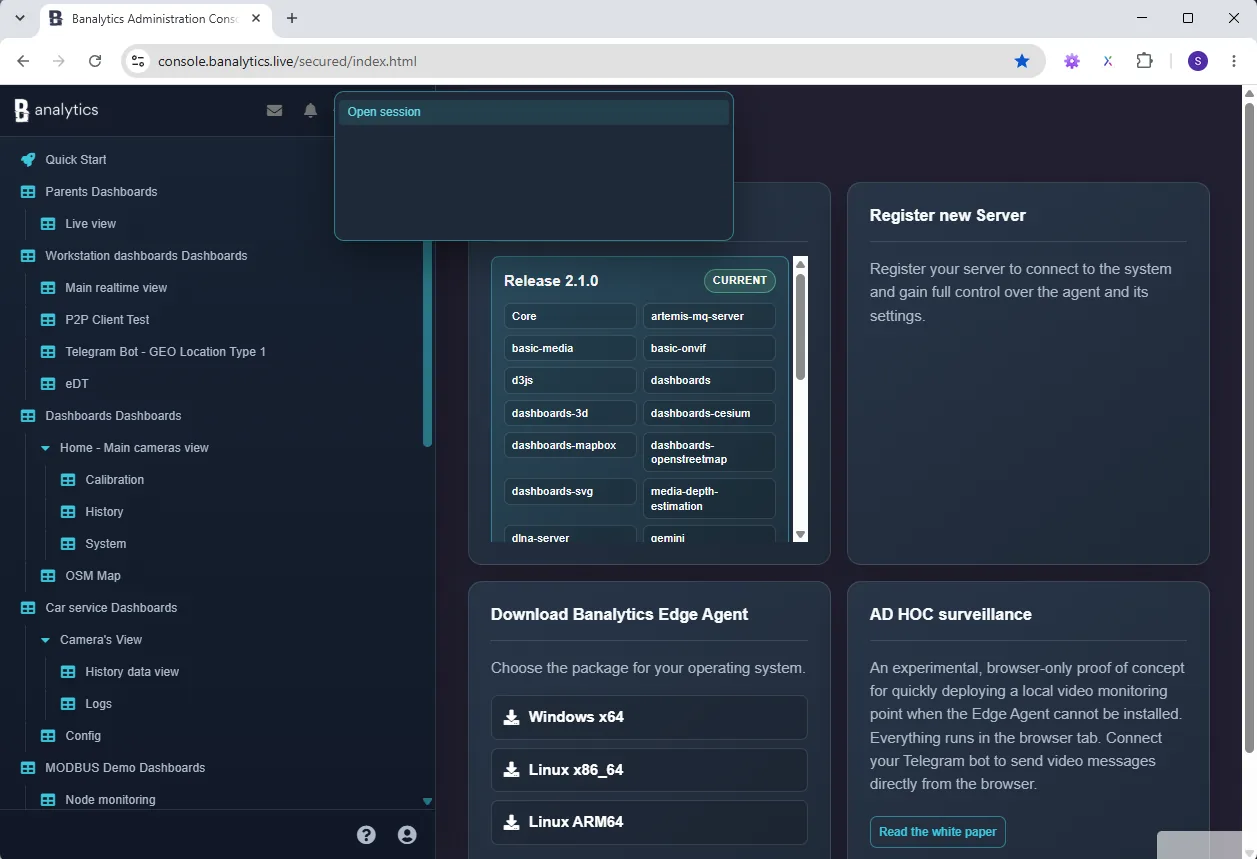Open the notifications bell icon
1257x859 pixels.
[x=310, y=111]
